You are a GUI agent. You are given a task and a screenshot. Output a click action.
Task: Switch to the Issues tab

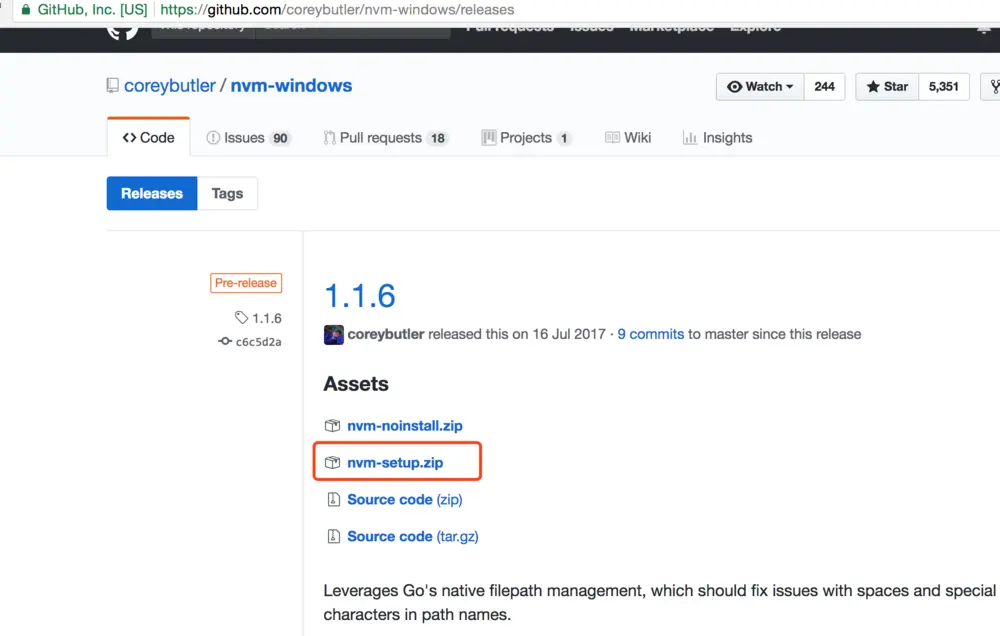[x=247, y=138]
